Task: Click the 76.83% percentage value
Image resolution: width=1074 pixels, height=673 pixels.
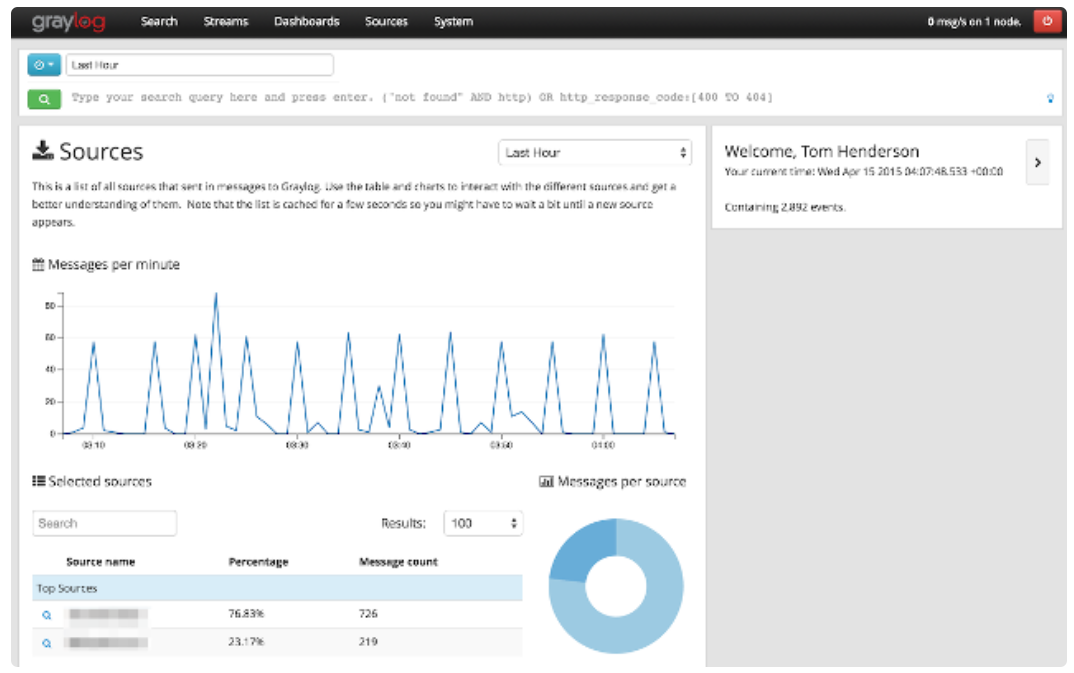Action: (246, 614)
